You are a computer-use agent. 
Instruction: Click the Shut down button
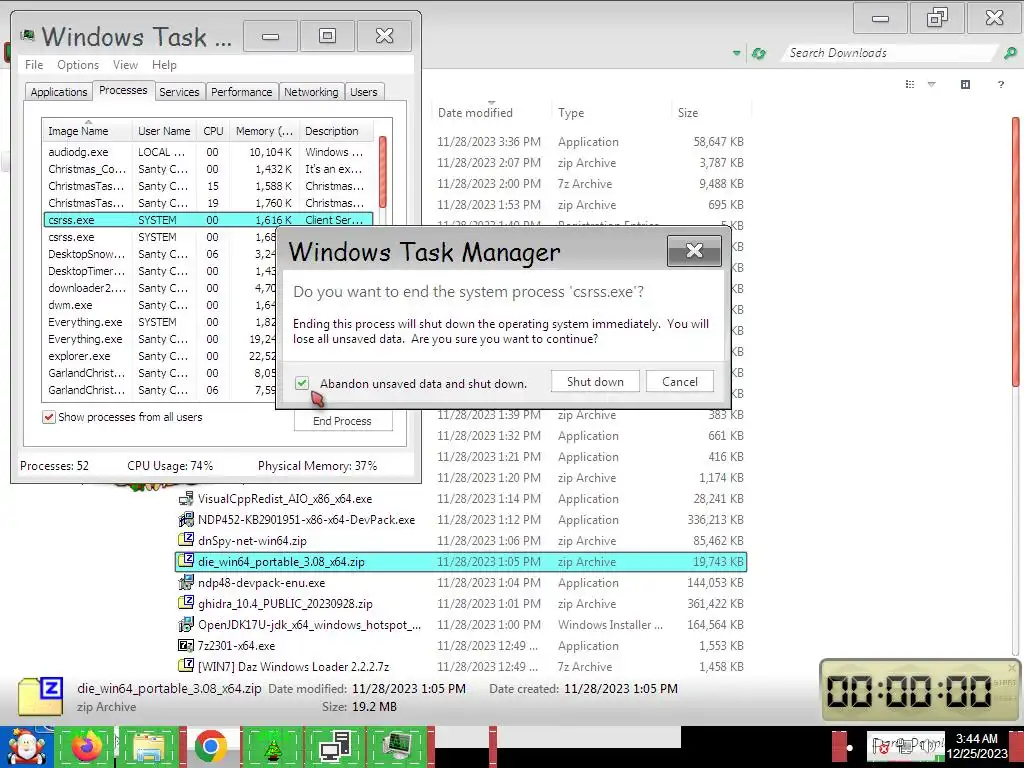coord(595,381)
